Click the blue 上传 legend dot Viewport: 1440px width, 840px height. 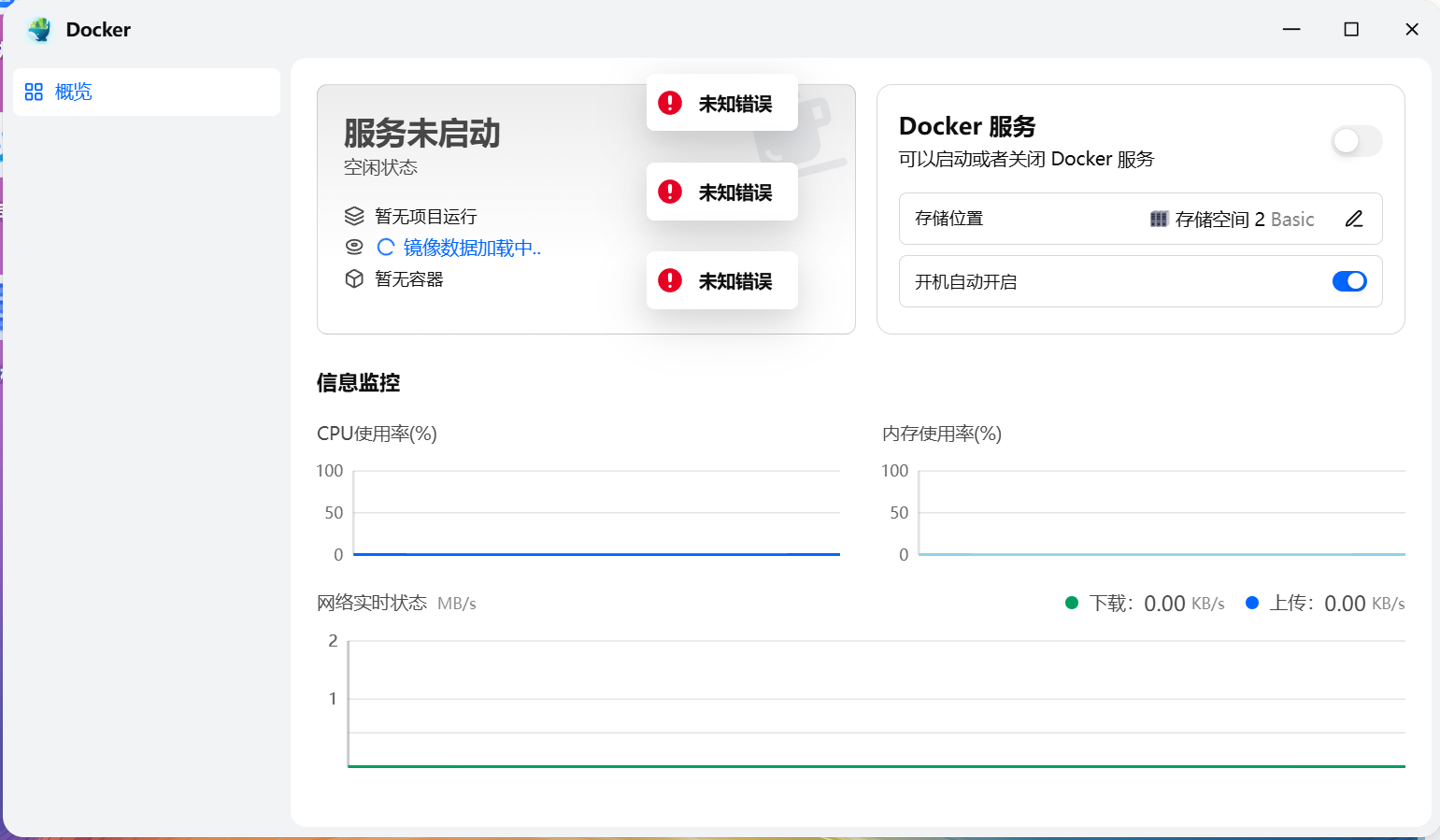pos(1253,603)
